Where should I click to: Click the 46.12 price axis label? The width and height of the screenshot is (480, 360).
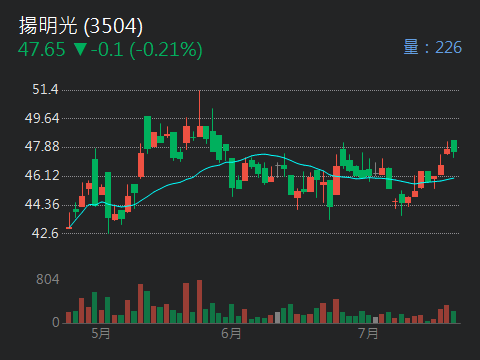click(x=42, y=175)
